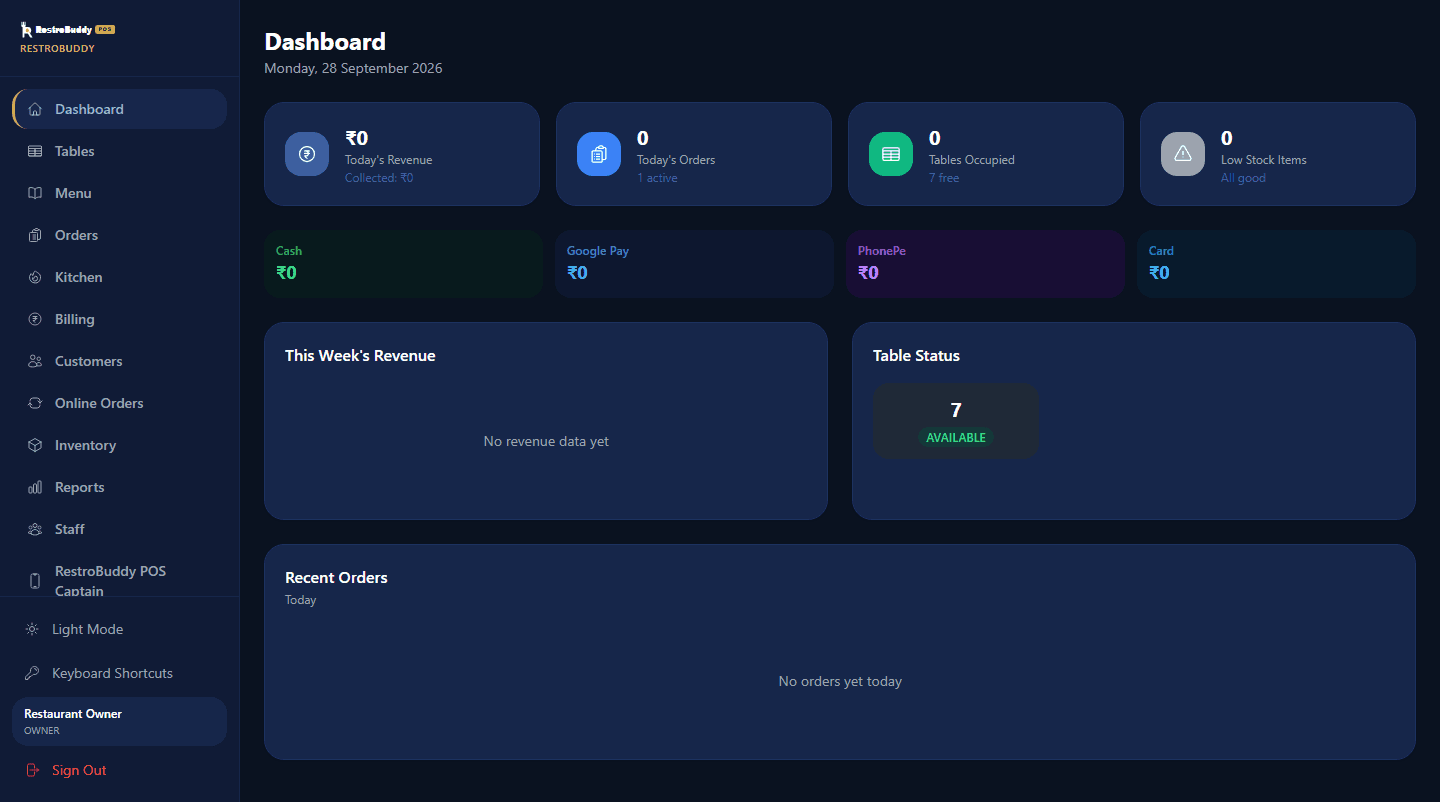Click the green AVAILABLE badge
The height and width of the screenshot is (802, 1440).
[x=956, y=437]
